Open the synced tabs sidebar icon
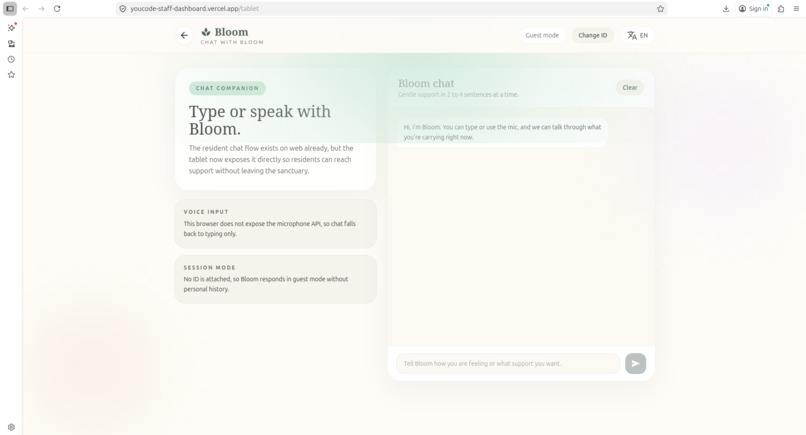Viewport: 806px width, 435px height. point(11,44)
